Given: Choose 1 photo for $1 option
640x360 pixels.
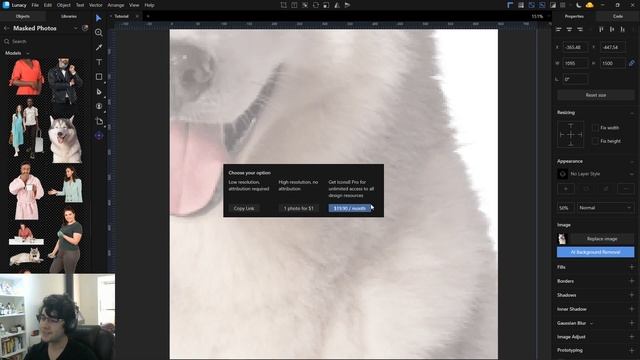Looking at the screenshot, I should 298,208.
